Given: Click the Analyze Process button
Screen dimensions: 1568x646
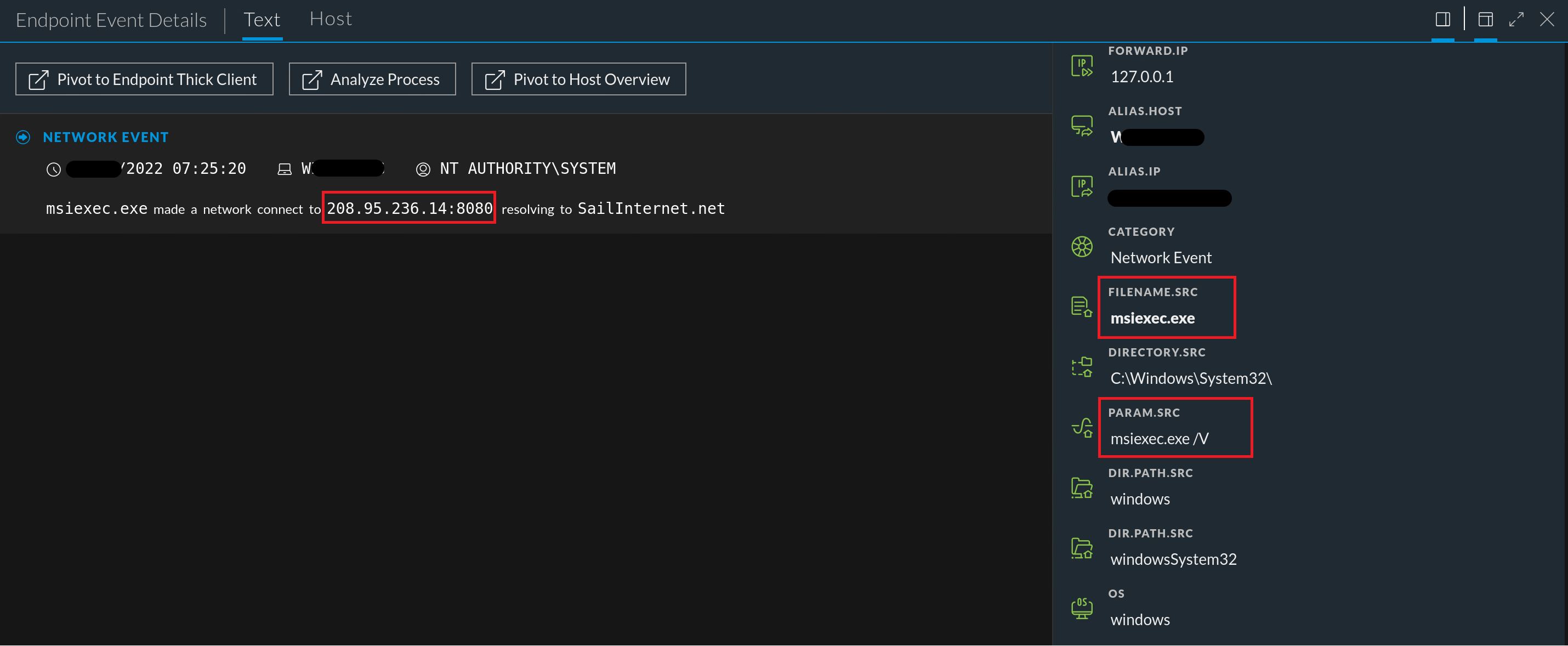Looking at the screenshot, I should [x=372, y=79].
